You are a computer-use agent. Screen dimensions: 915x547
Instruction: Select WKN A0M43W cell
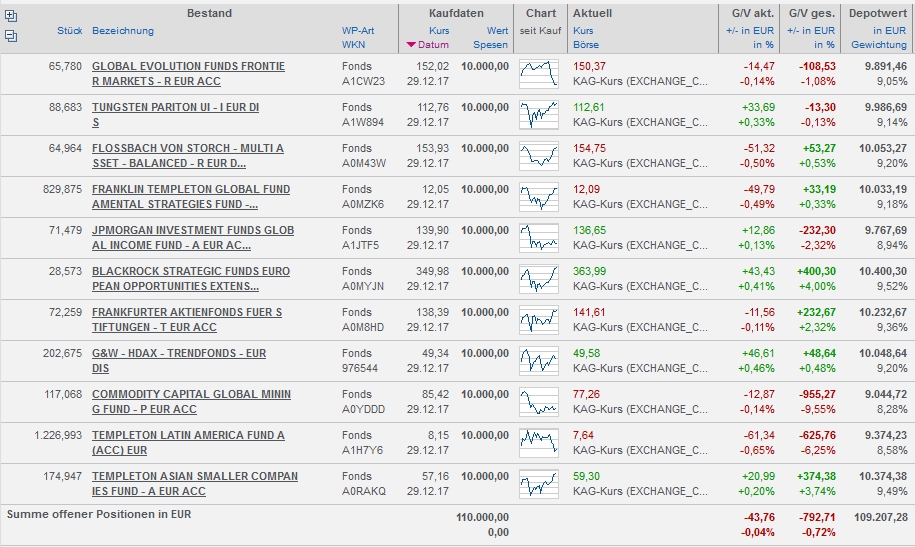point(364,163)
